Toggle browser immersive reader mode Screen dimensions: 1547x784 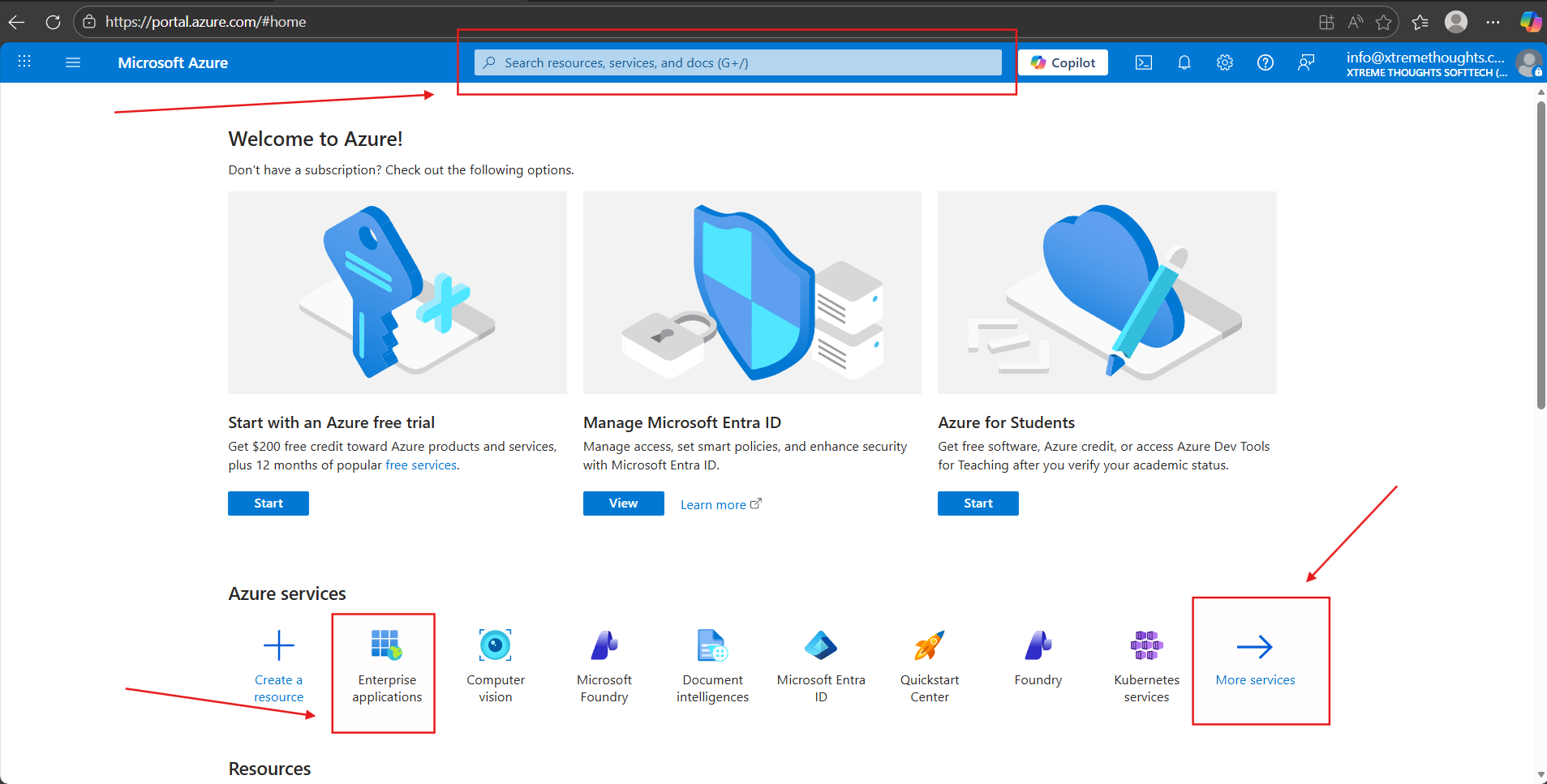point(1355,22)
